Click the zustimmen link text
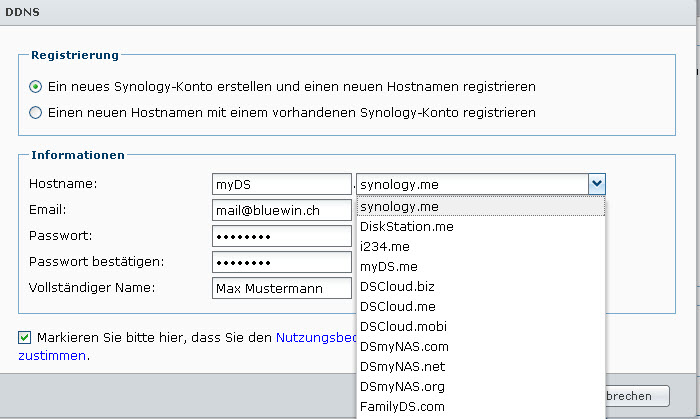700x419 pixels. pos(52,356)
